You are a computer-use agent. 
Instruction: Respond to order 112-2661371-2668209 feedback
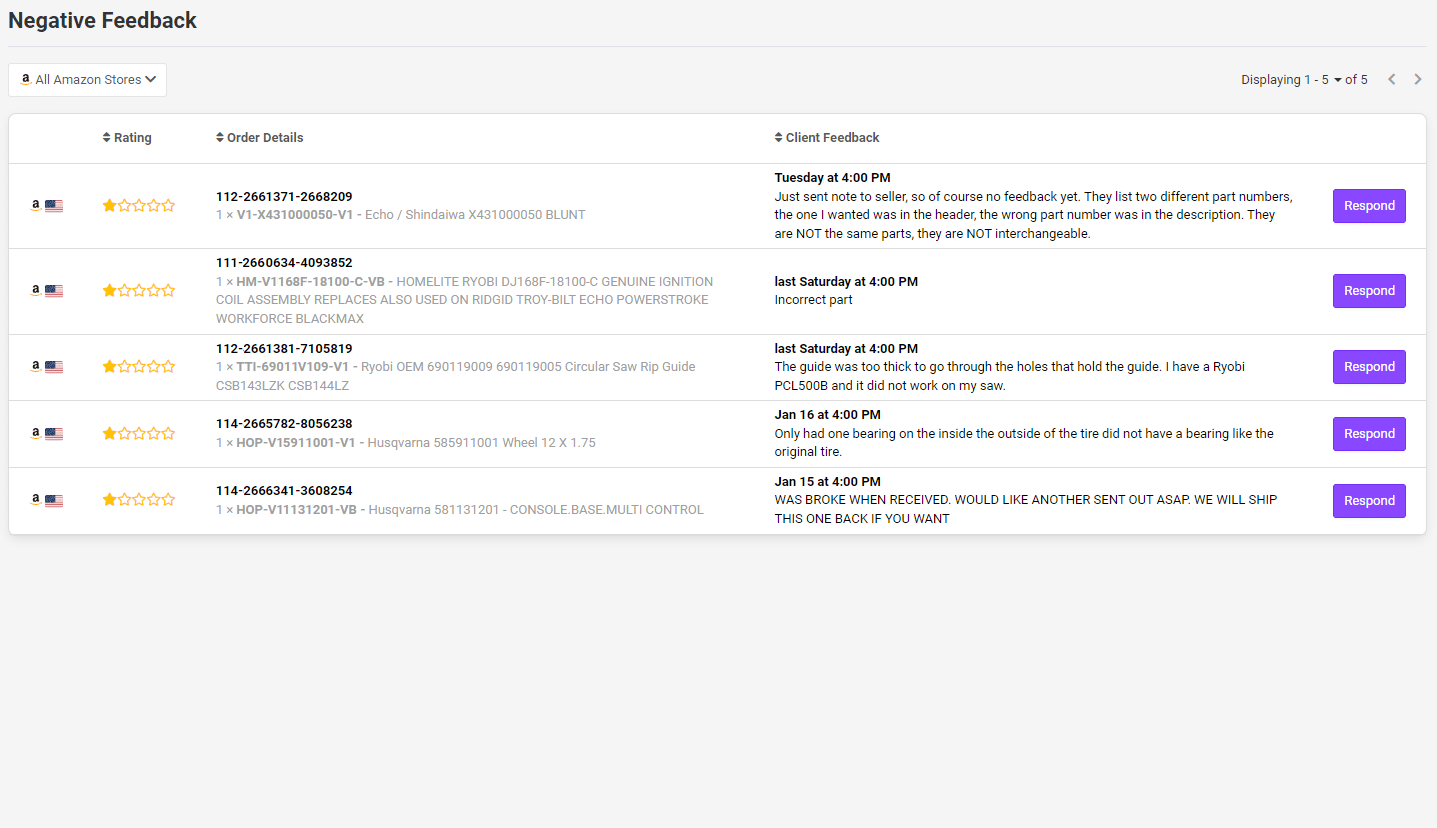pyautogui.click(x=1369, y=206)
